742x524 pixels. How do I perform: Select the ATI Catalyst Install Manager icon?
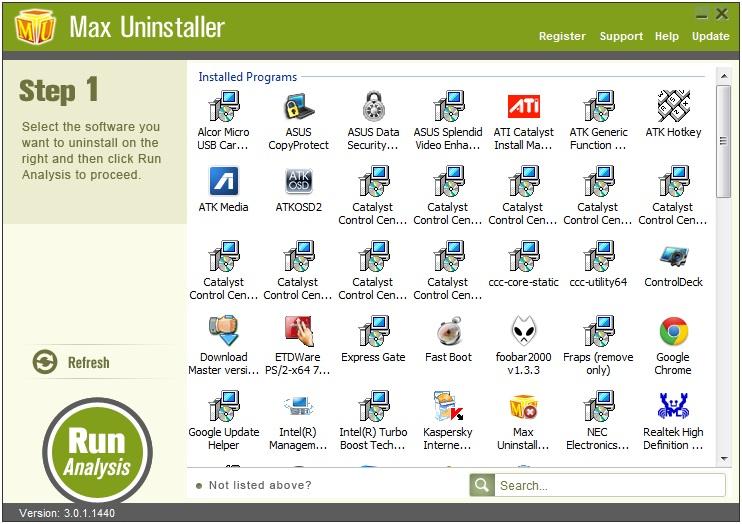click(x=523, y=106)
